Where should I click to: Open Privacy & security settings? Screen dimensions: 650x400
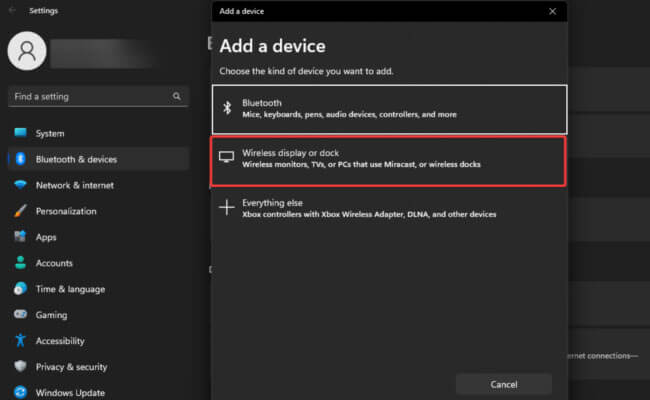(x=99, y=366)
